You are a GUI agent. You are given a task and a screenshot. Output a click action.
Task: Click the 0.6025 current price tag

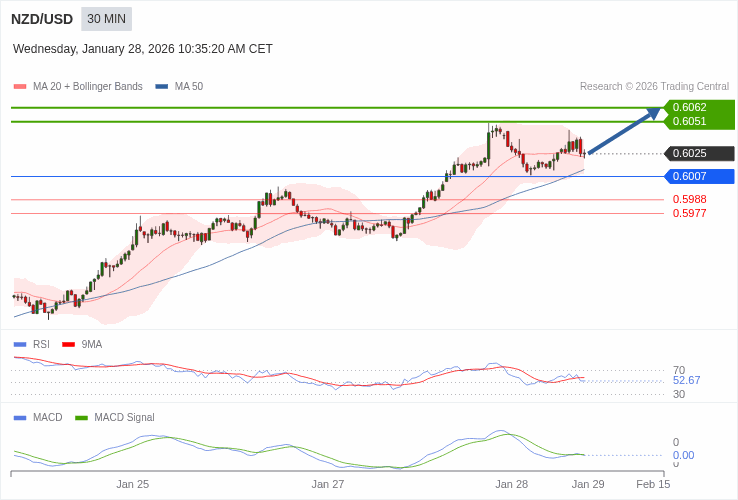click(698, 153)
